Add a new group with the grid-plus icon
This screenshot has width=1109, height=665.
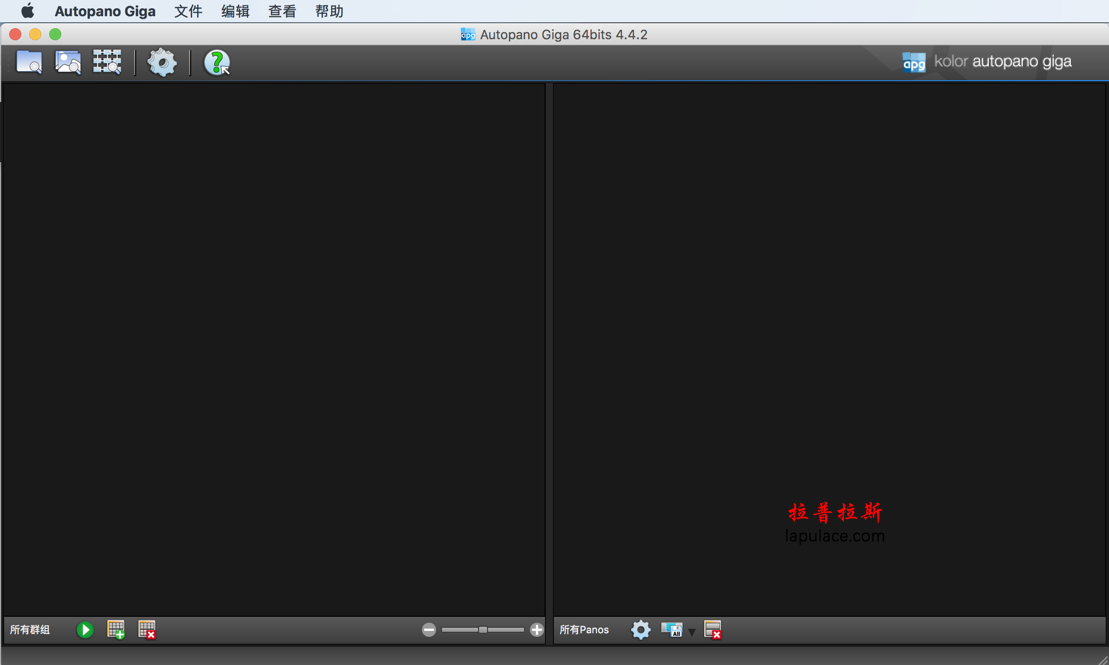pos(115,629)
